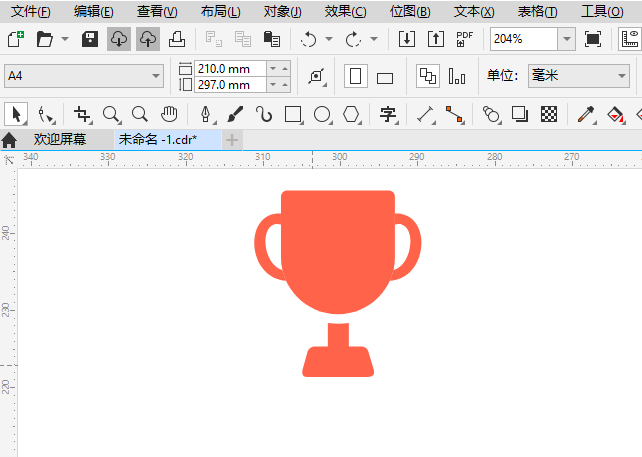The width and height of the screenshot is (642, 457).
Task: Click the Export icon
Action: coord(436,39)
